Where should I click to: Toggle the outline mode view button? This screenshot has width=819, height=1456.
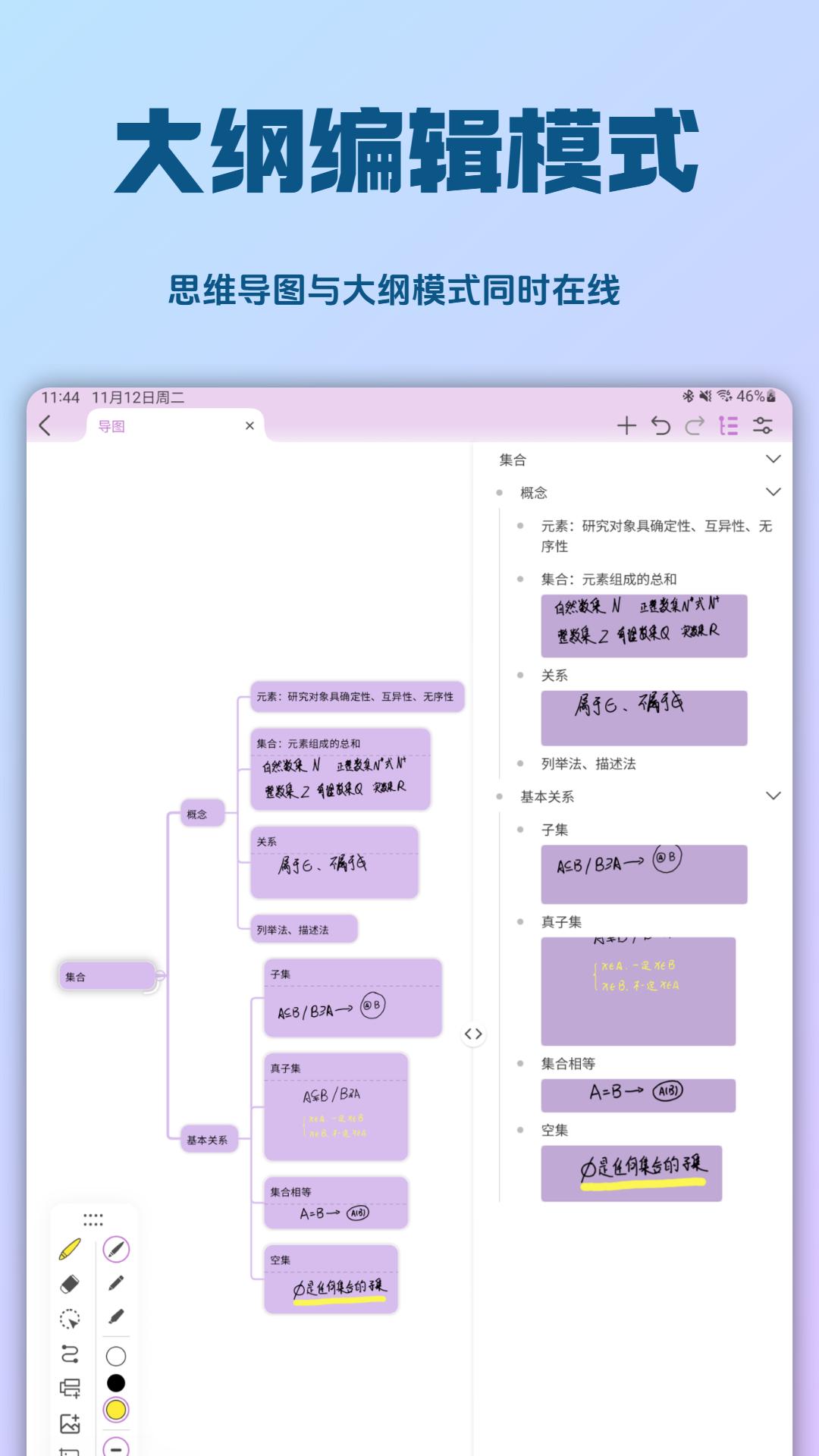point(728,426)
